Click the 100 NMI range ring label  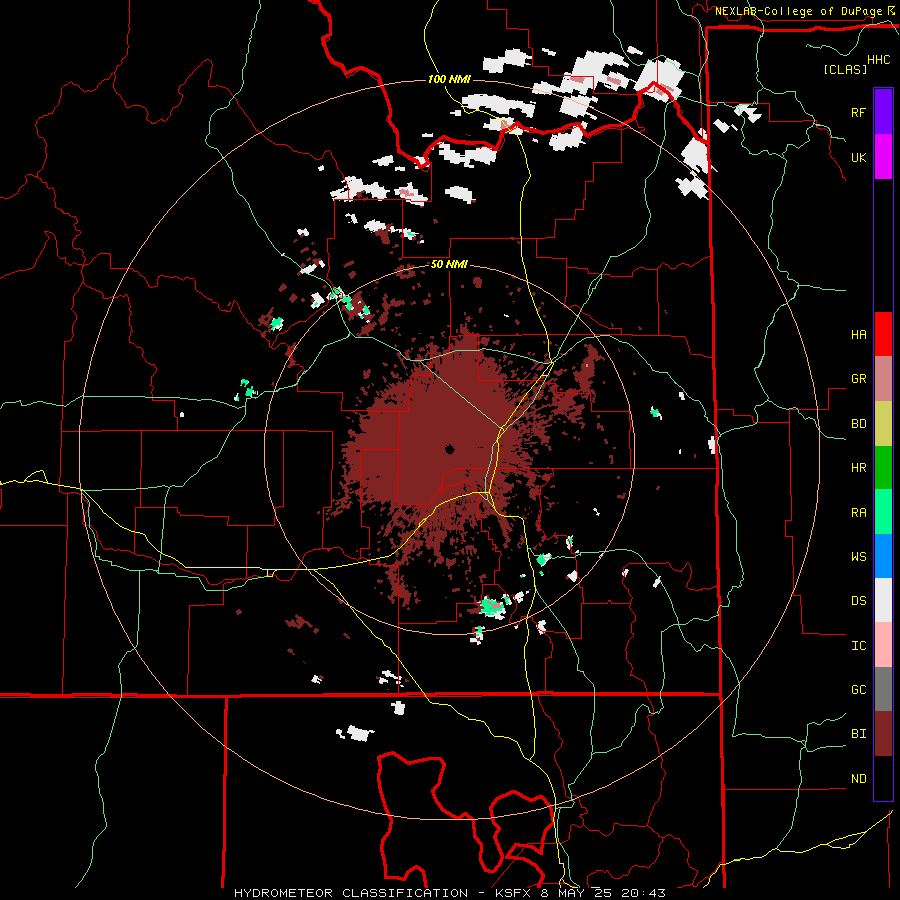coord(449,79)
